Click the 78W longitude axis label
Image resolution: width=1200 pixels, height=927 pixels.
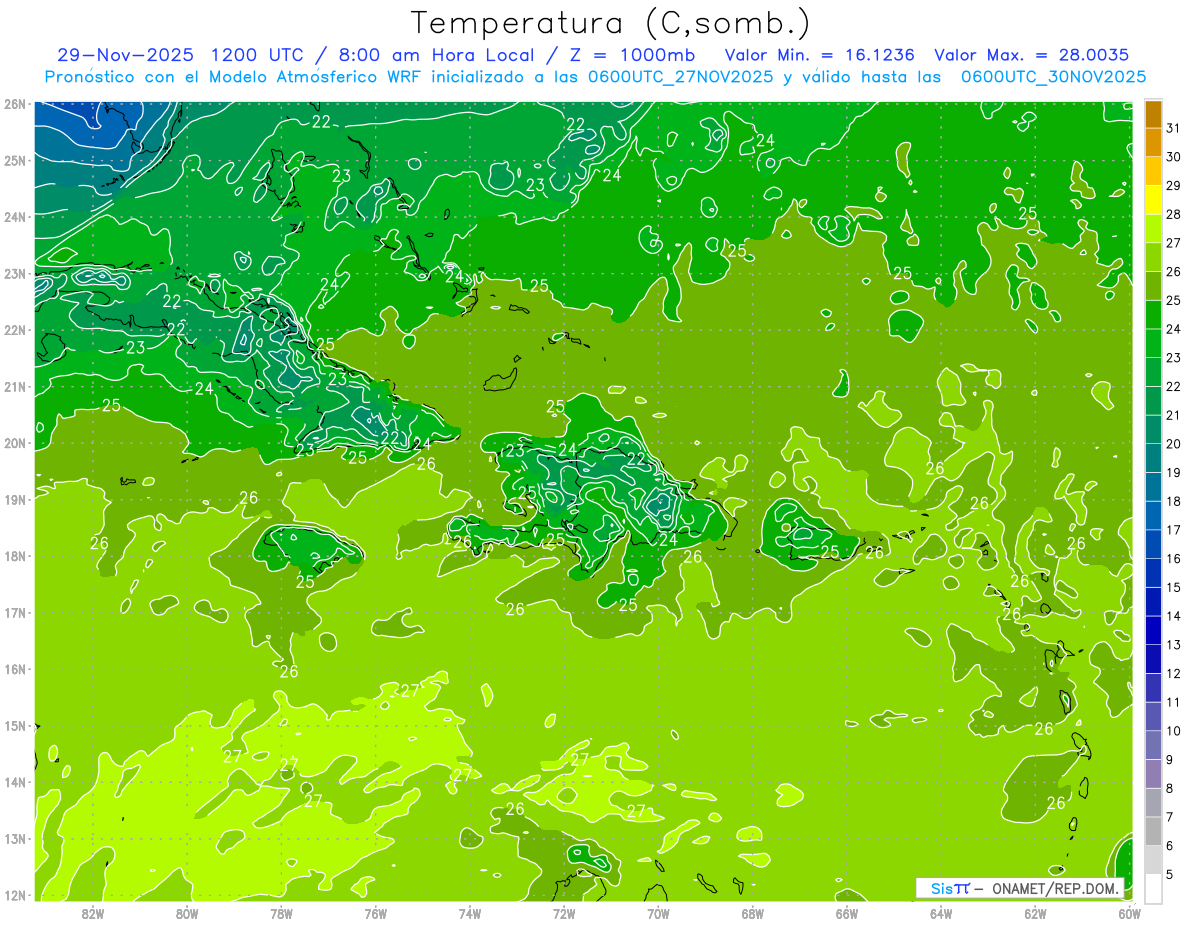click(281, 912)
